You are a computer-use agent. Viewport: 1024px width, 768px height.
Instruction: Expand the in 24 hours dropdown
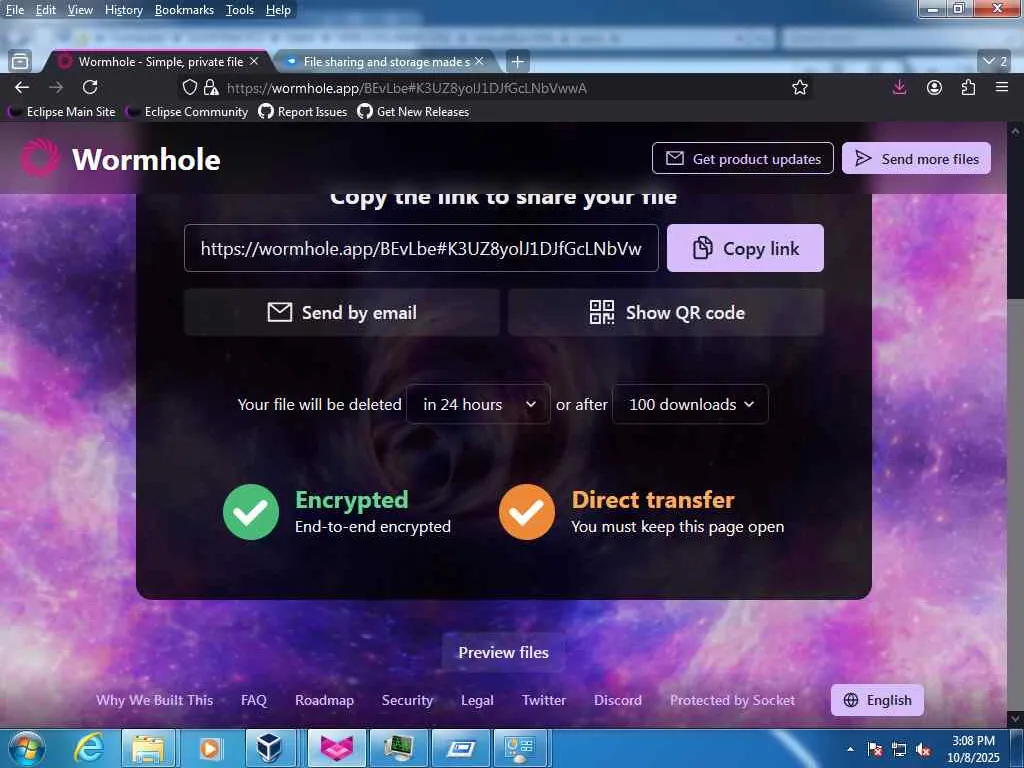(478, 404)
